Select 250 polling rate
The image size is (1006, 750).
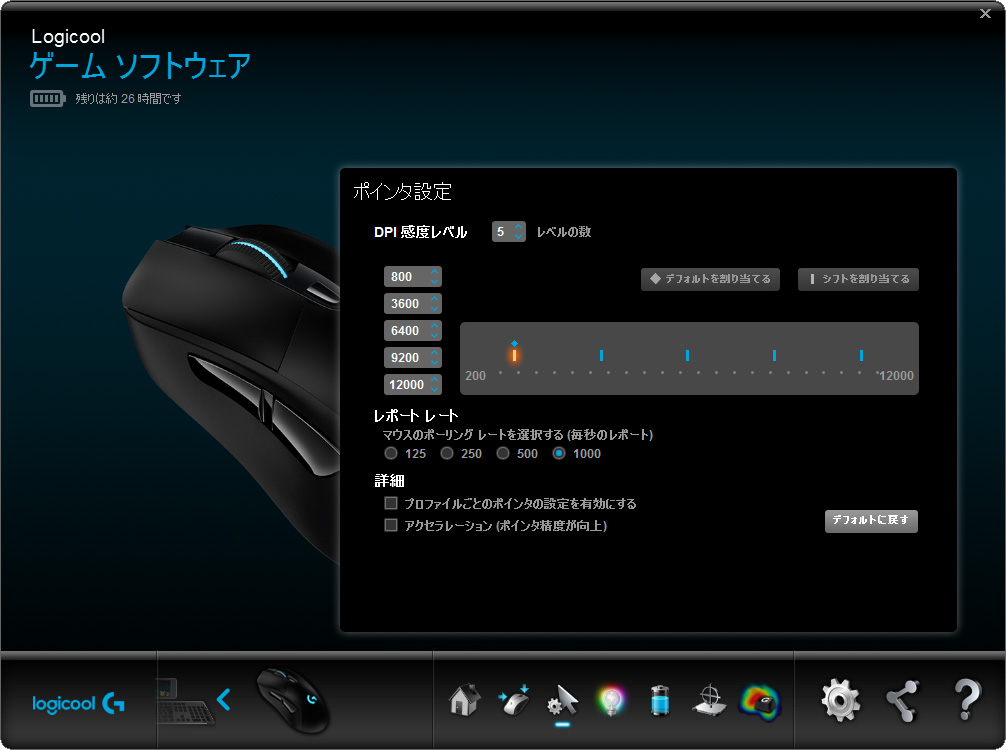447,453
